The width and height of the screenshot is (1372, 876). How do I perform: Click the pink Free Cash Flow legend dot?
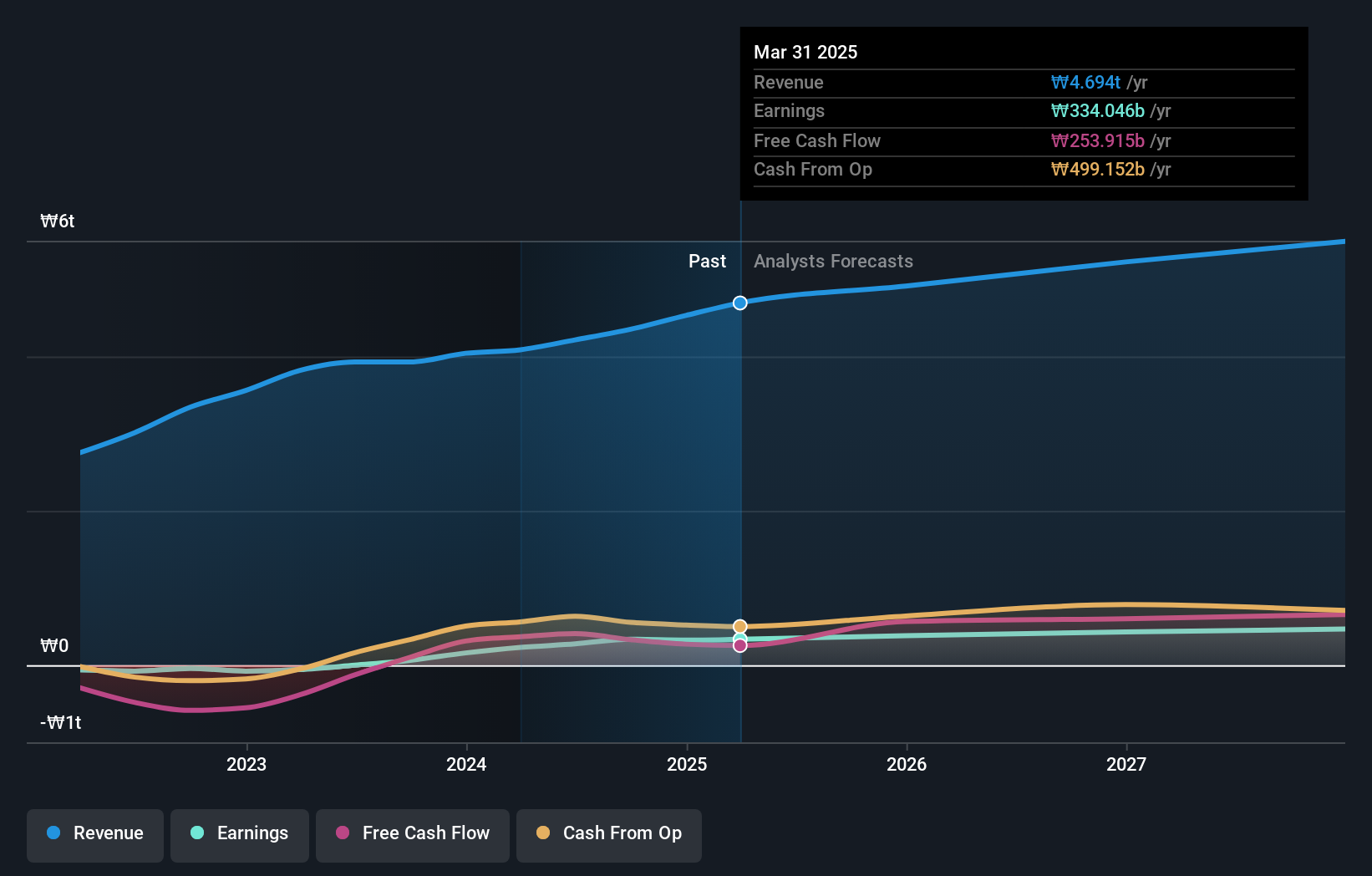point(343,833)
